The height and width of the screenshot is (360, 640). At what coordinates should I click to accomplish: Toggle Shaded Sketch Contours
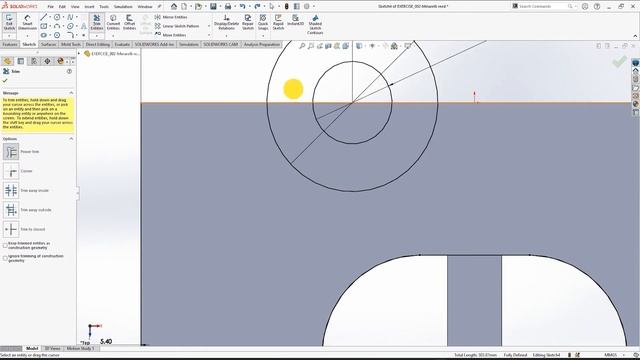(x=315, y=24)
